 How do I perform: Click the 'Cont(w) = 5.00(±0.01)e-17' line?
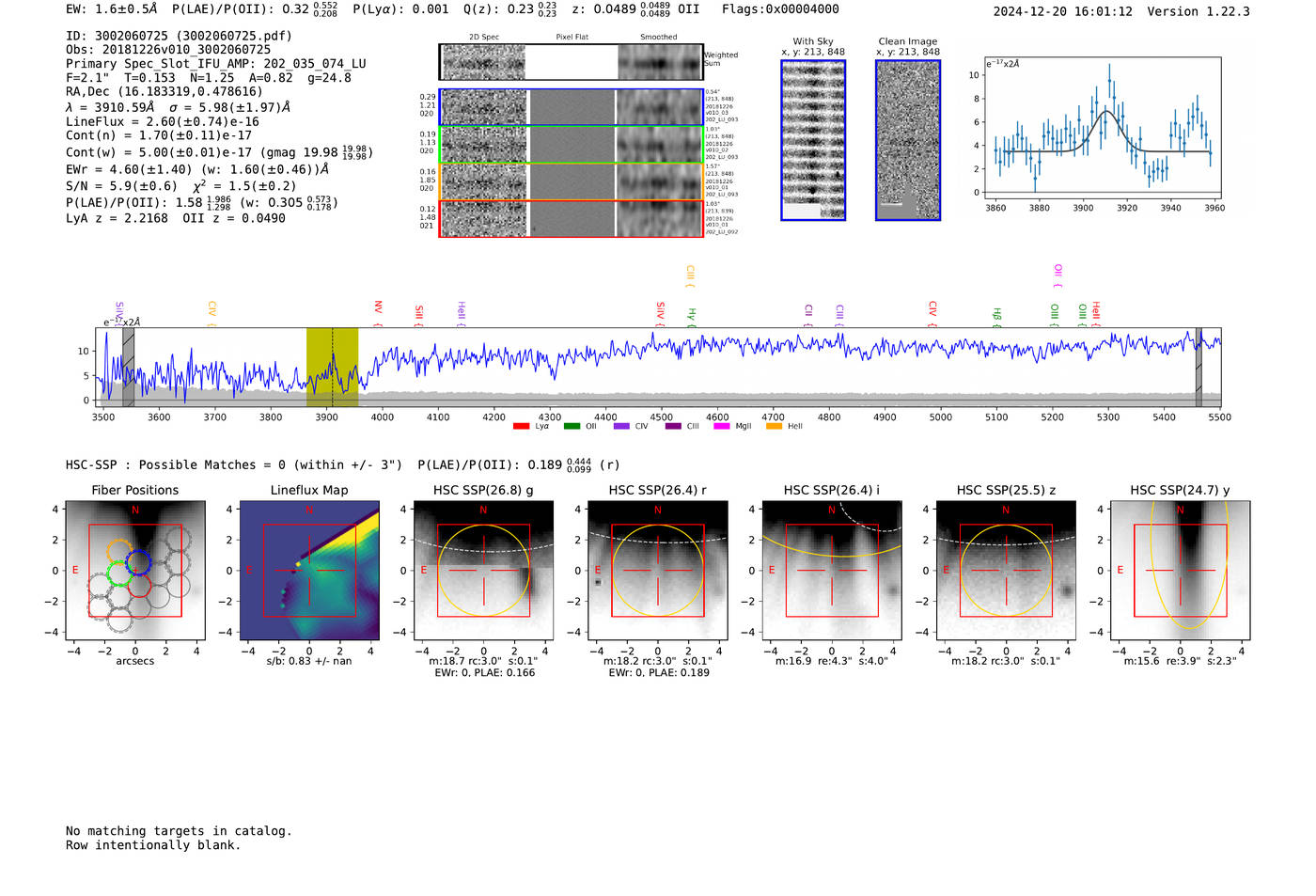click(218, 152)
